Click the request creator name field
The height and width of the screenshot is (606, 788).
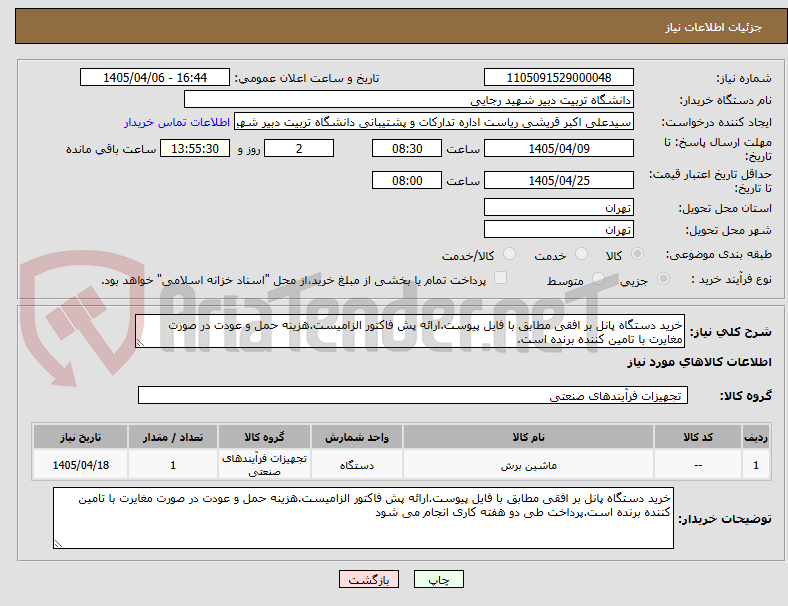click(x=434, y=122)
